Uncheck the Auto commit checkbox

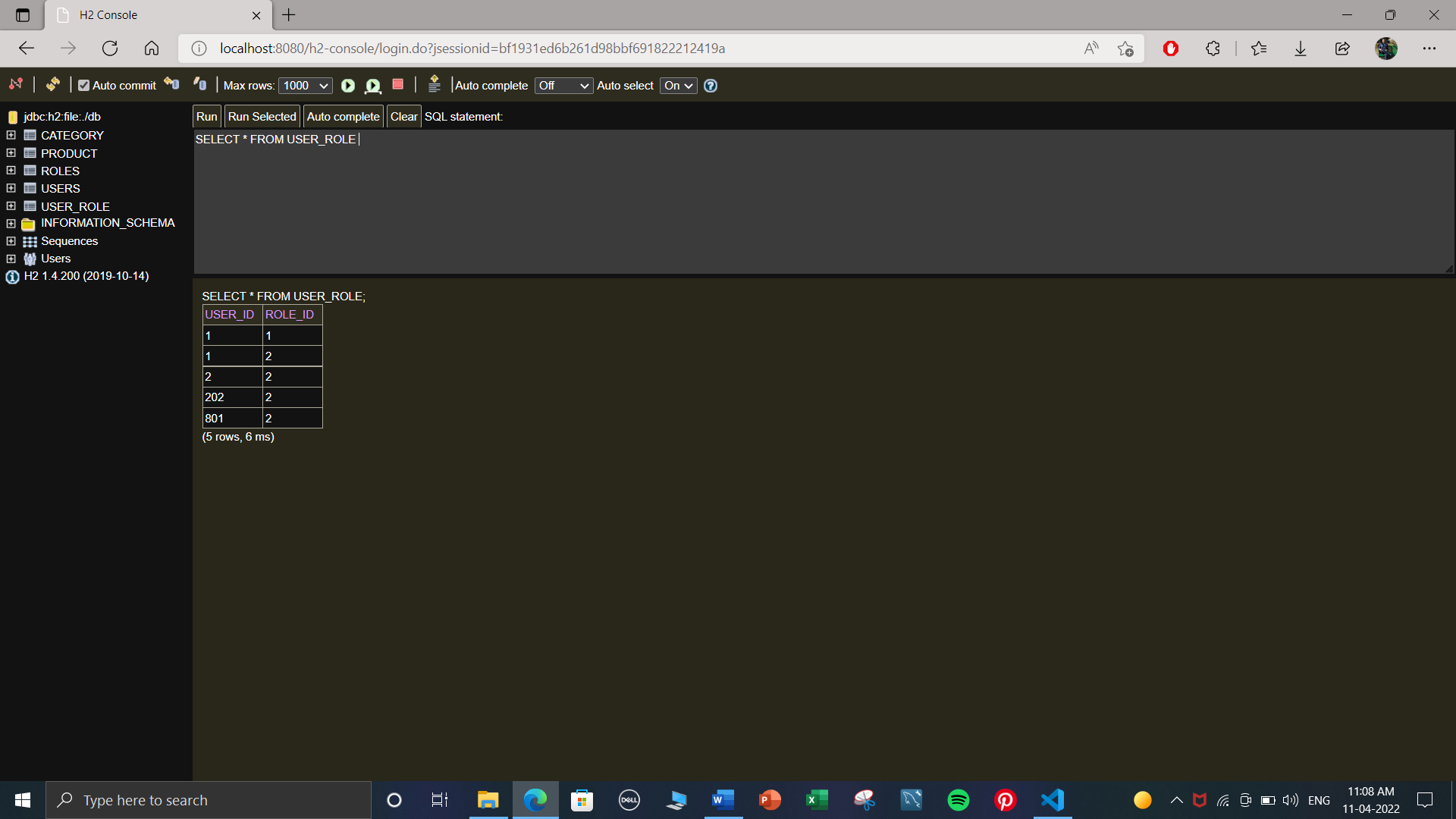(x=84, y=85)
